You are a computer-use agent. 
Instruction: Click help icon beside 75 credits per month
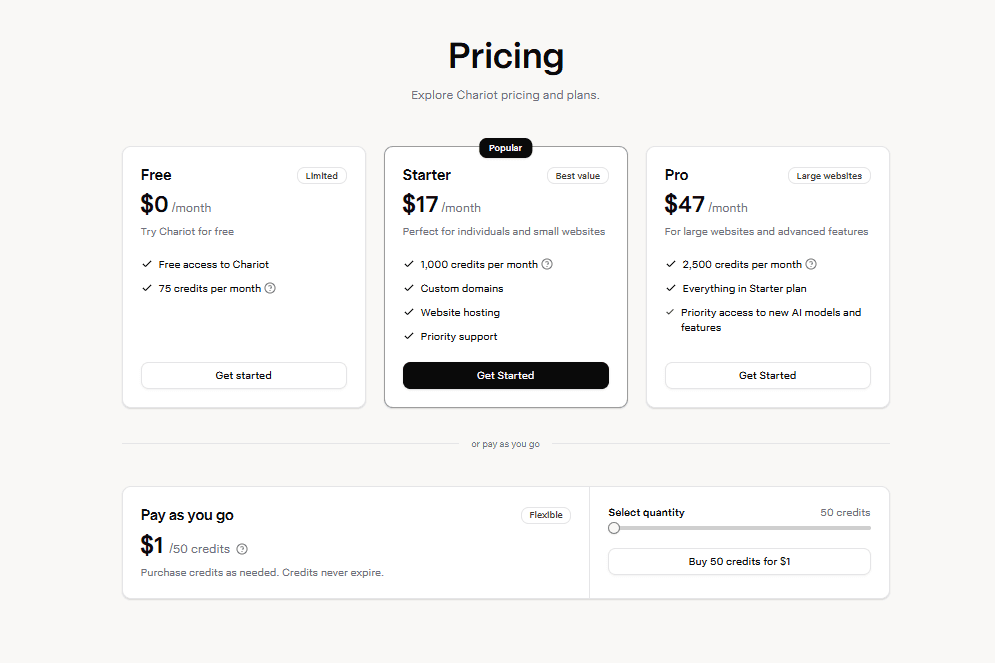click(270, 289)
